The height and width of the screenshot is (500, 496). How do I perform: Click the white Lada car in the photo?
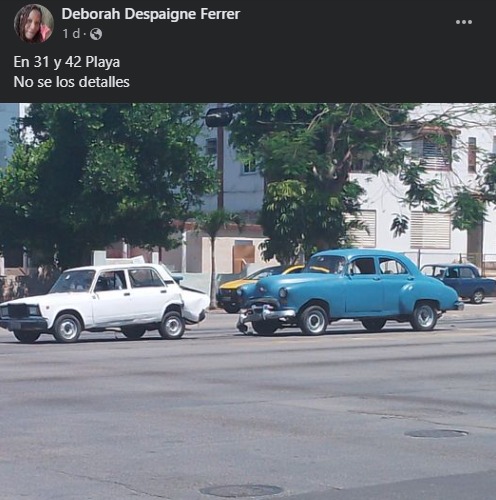click(104, 302)
